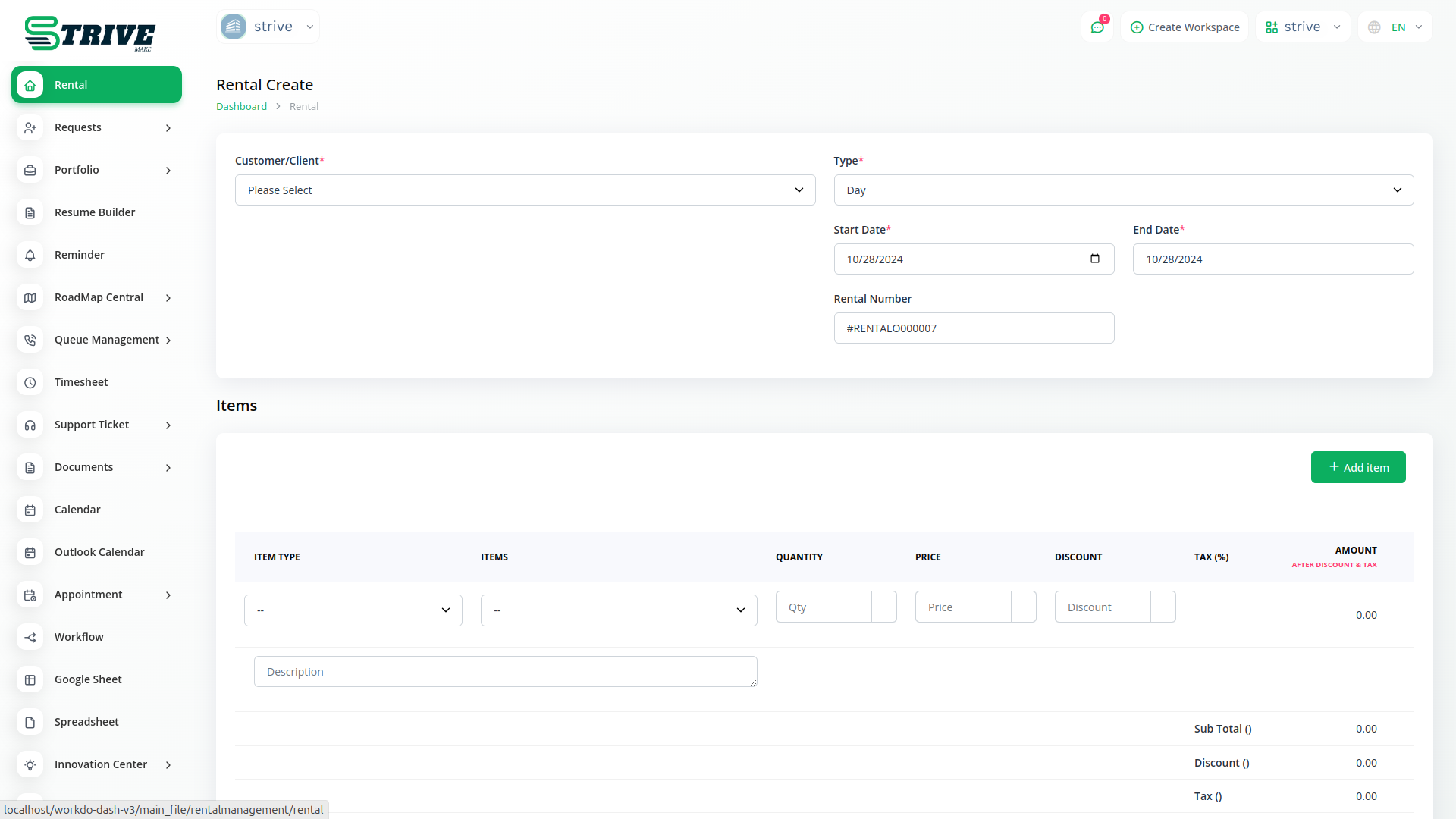Click the Timesheet clock icon

[x=30, y=383]
